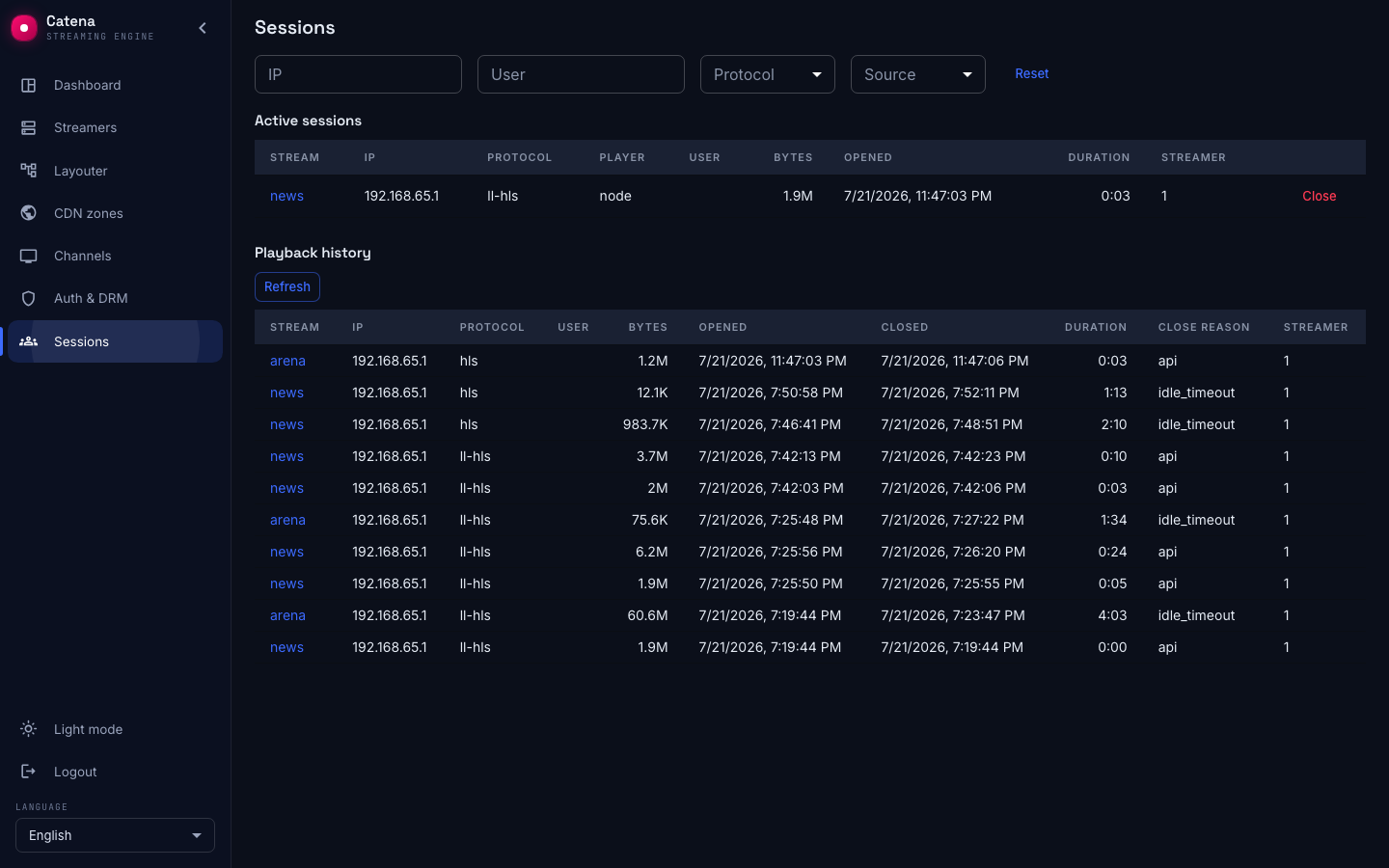The image size is (1389, 868).
Task: Go to the Sessions menu item
Action: [x=115, y=341]
